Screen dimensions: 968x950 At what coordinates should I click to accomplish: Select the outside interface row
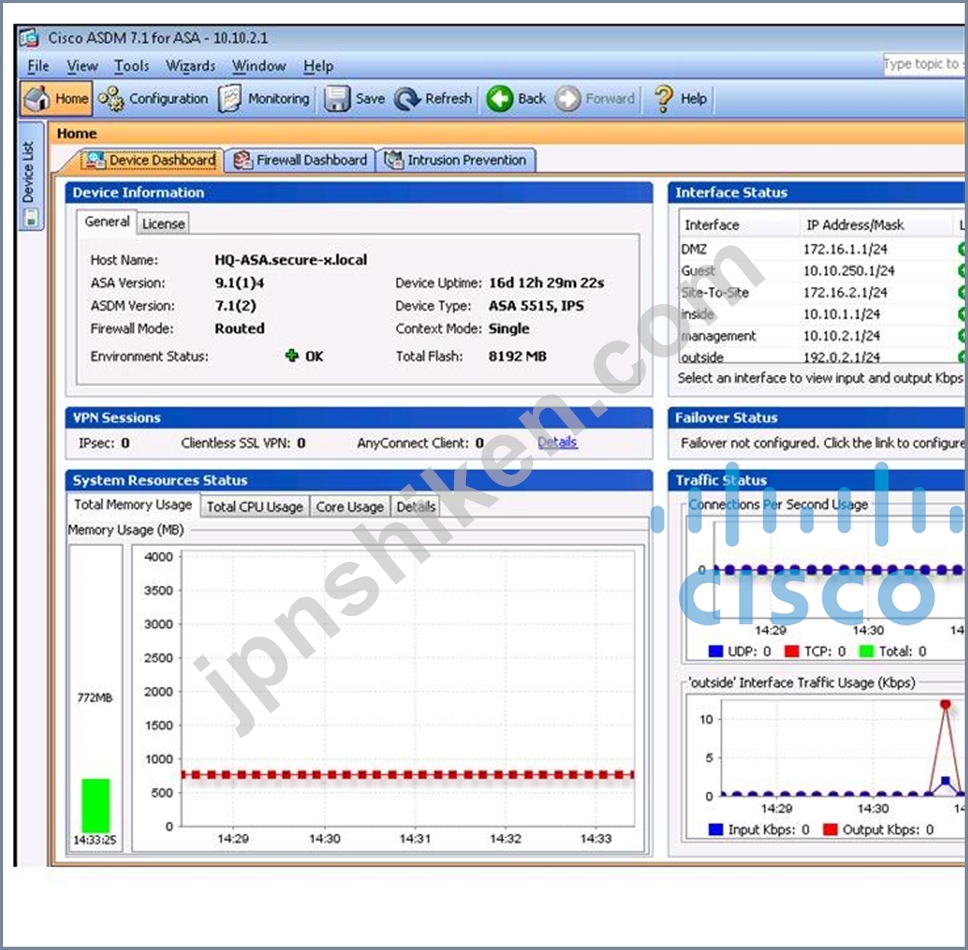point(822,356)
